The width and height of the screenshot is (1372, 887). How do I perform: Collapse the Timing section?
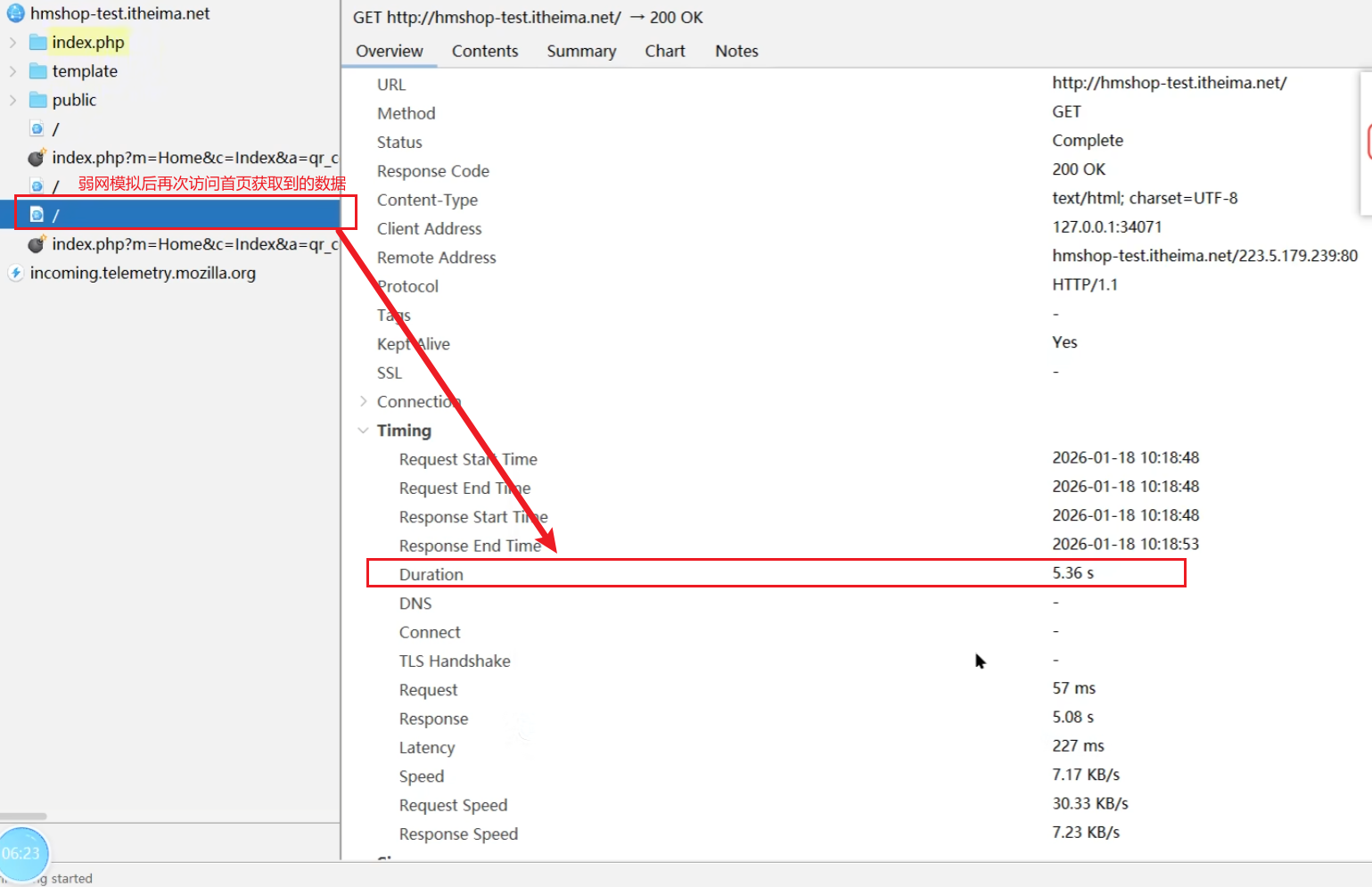tap(363, 431)
